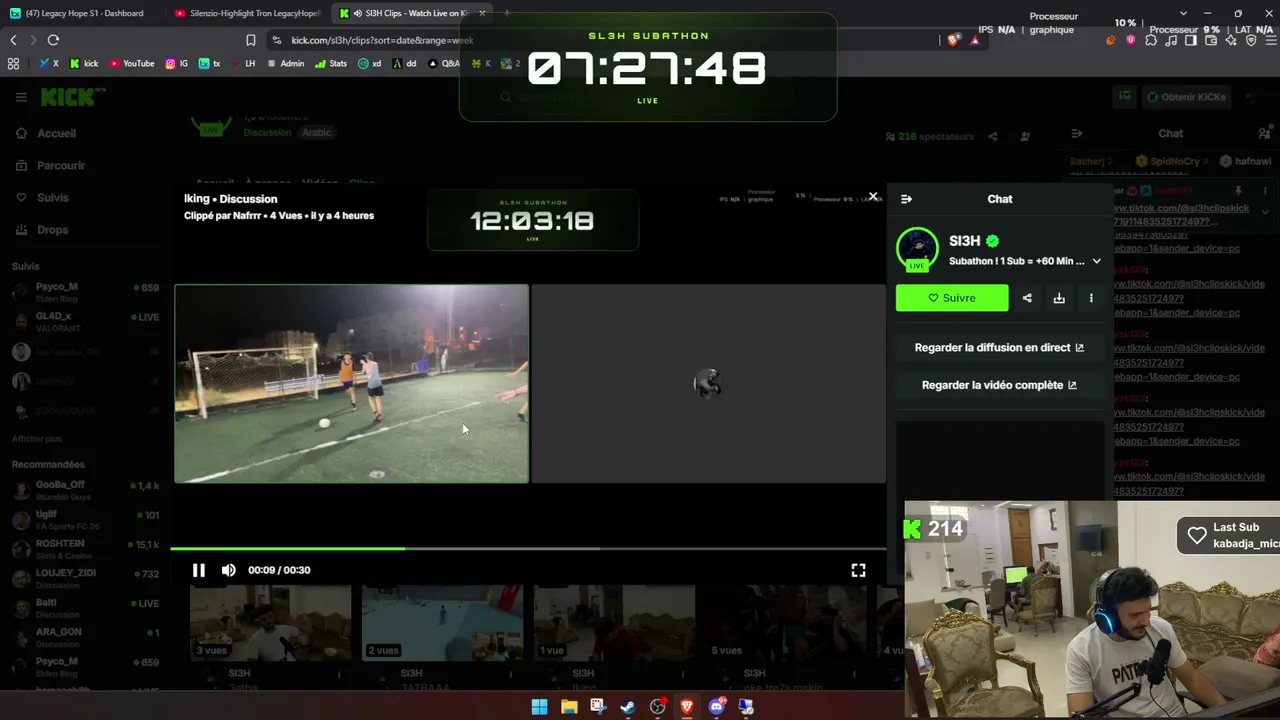Open Steam from taskbar
The width and height of the screenshot is (1280, 720).
click(x=628, y=707)
